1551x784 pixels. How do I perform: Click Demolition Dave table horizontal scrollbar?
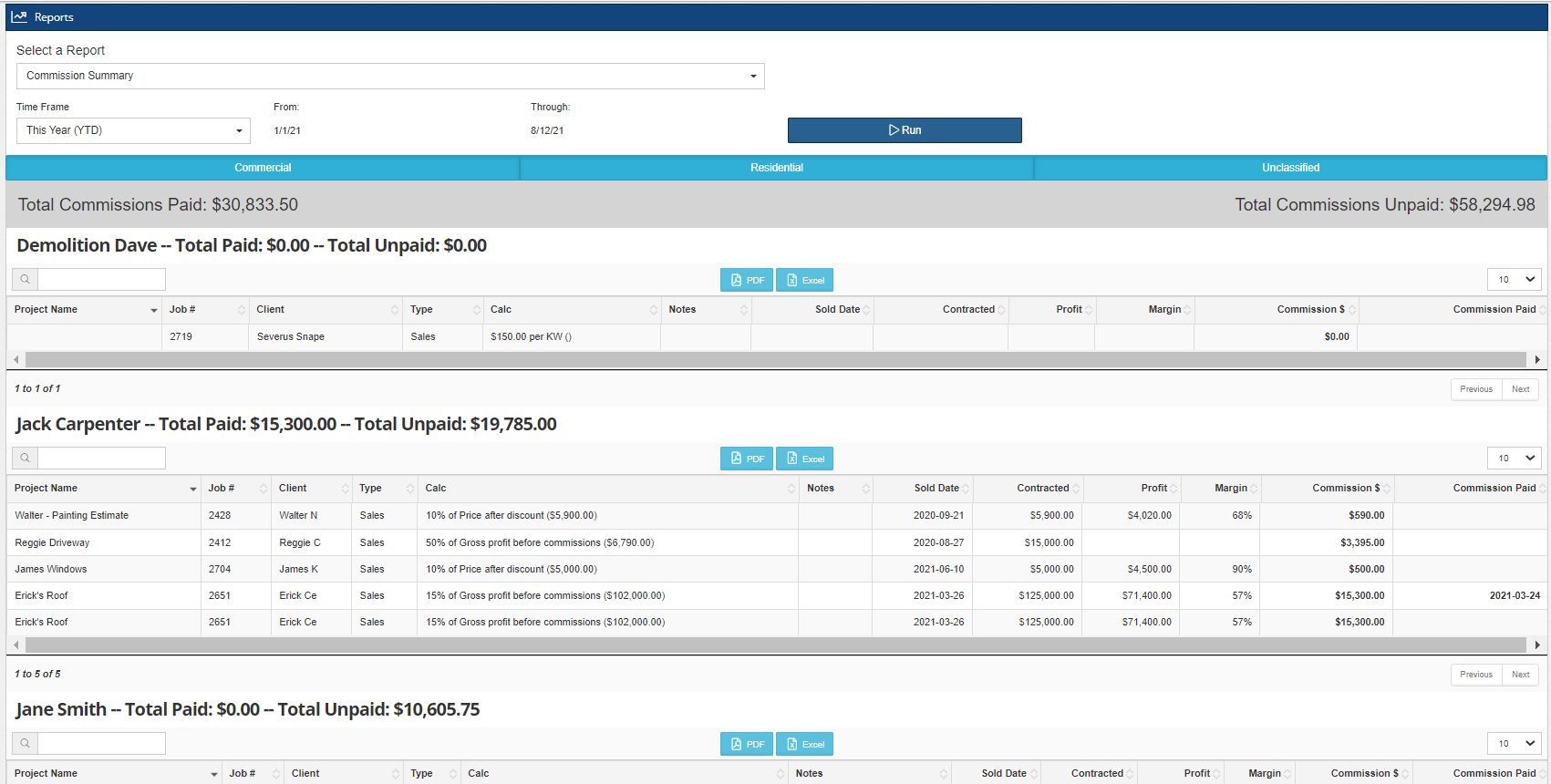(775, 360)
